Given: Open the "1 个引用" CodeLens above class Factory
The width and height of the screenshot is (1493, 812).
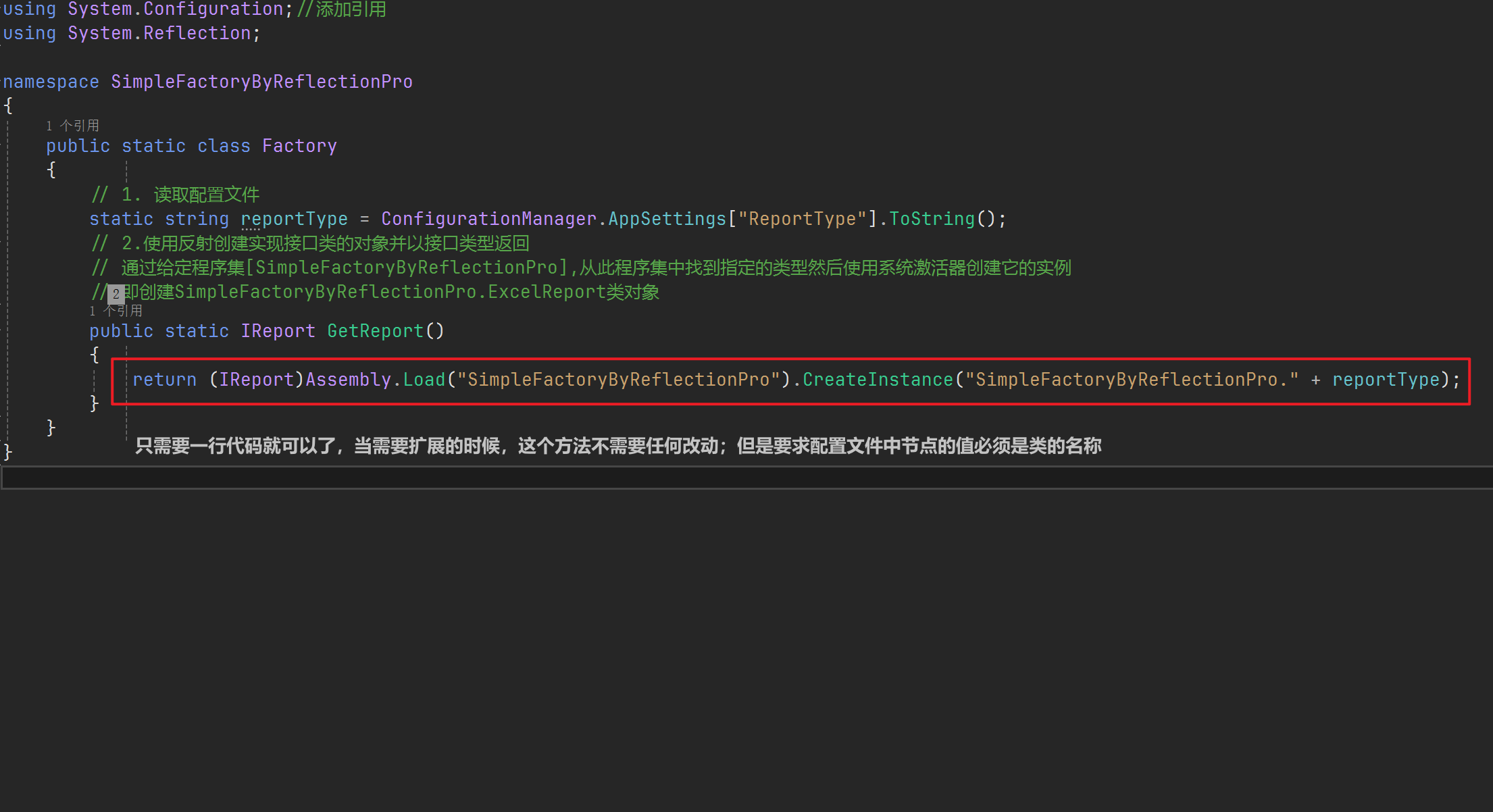Looking at the screenshot, I should point(72,126).
